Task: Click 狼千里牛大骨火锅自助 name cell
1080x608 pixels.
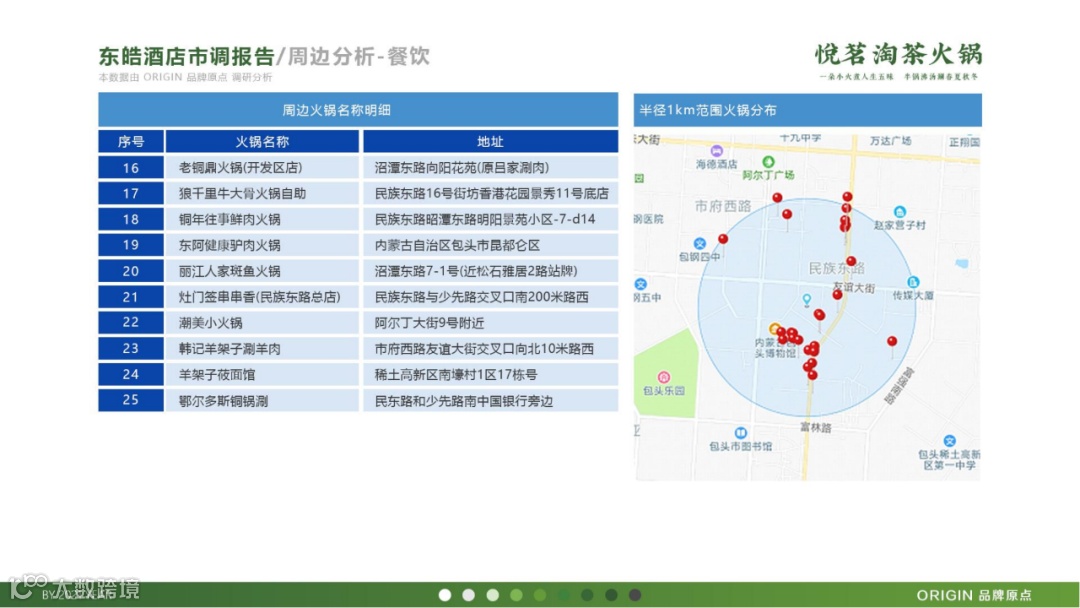Action: point(262,193)
